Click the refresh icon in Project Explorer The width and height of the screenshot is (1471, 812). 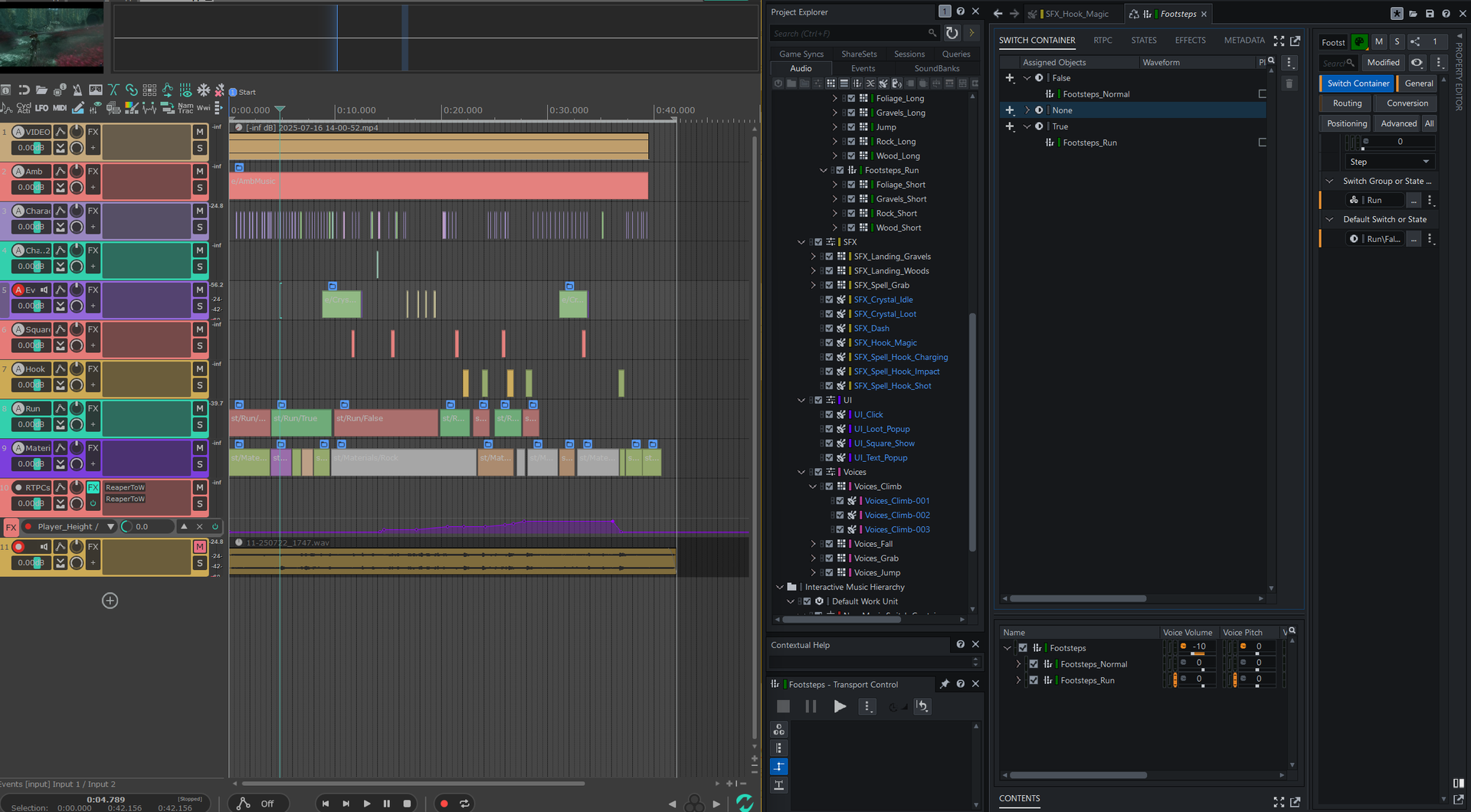pos(952,33)
